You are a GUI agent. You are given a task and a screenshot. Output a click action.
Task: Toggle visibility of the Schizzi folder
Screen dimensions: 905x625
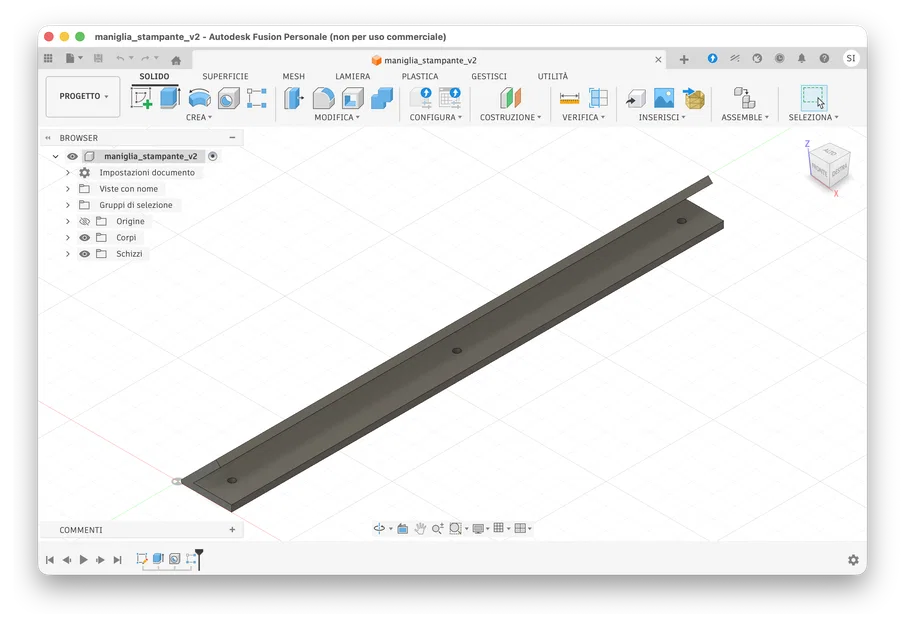83,253
